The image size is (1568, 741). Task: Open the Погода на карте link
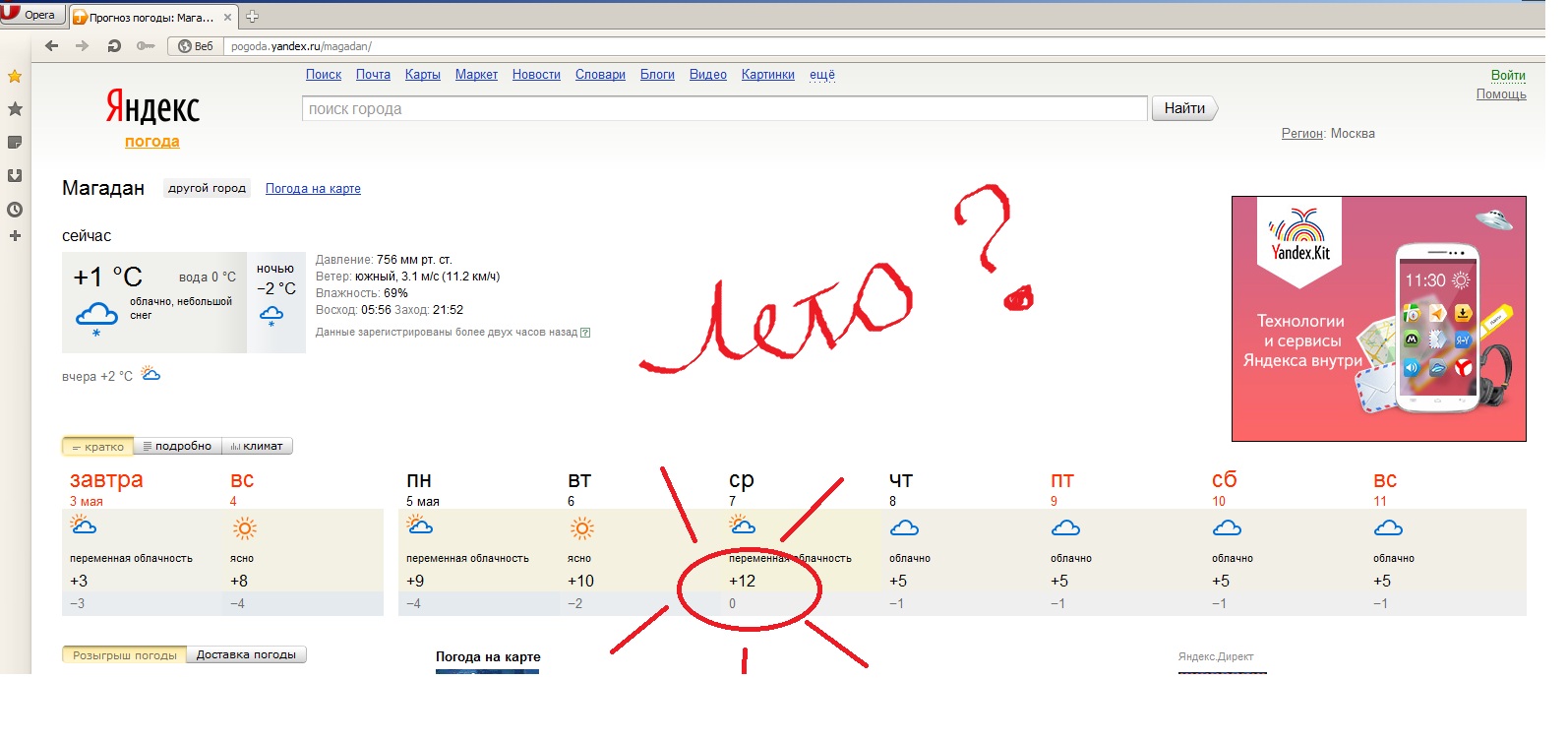[313, 189]
